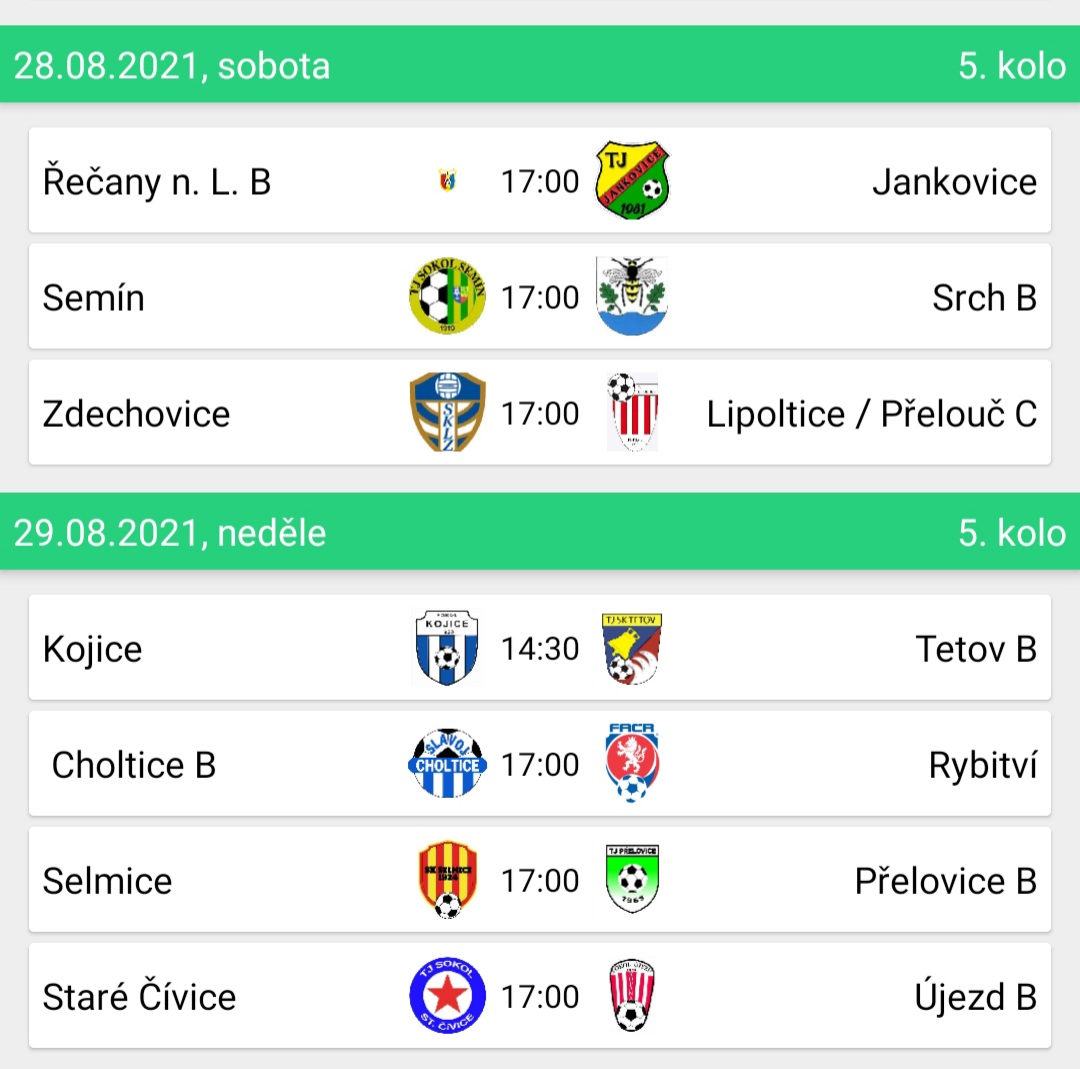Tap the 28.08.2021, sobota date header

pos(172,66)
